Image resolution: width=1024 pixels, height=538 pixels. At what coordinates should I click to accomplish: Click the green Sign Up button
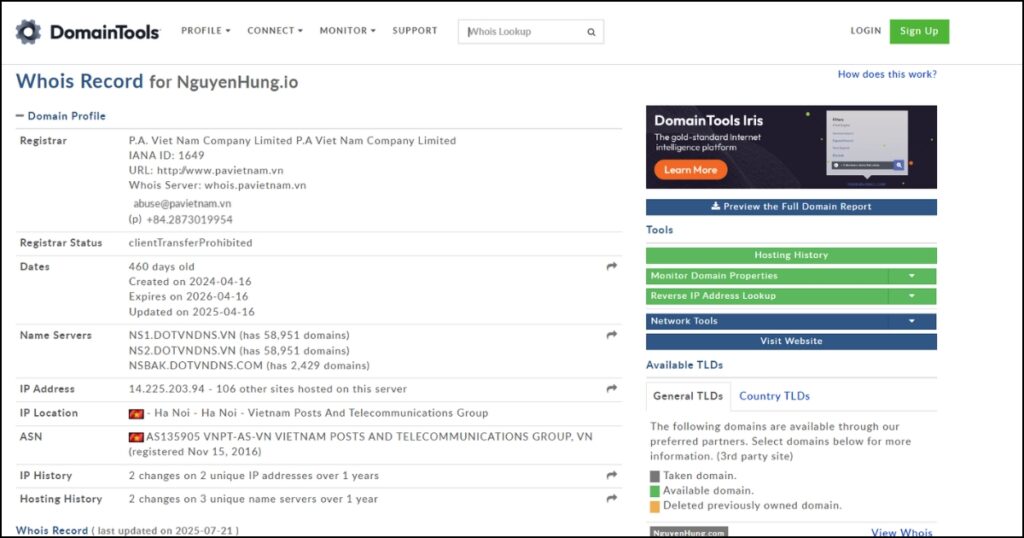[919, 31]
